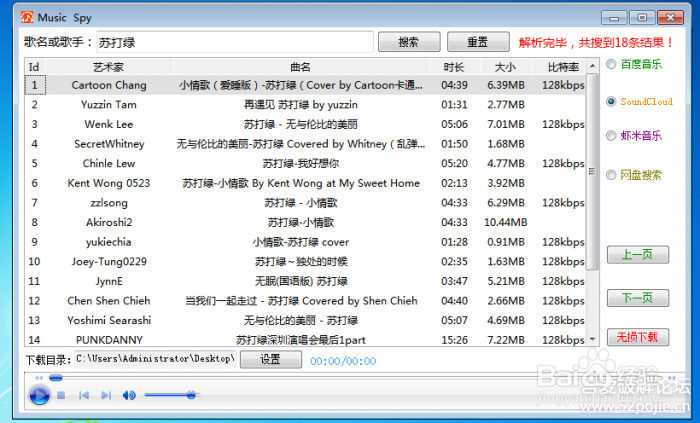This screenshot has width=700, height=423.
Task: Select the PUNKDANNY row
Action: click(305, 339)
